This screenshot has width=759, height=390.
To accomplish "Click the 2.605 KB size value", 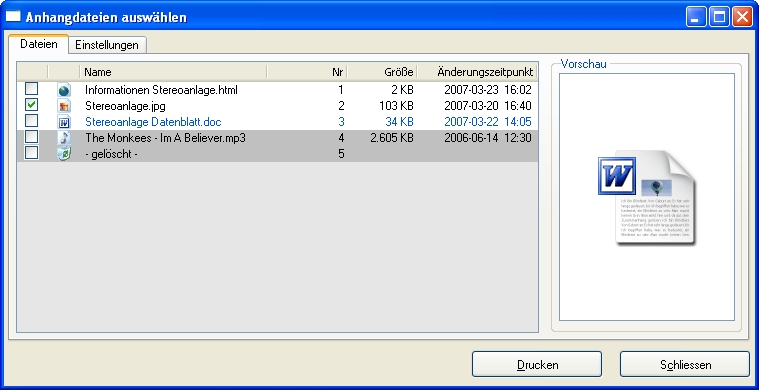I will coord(391,138).
